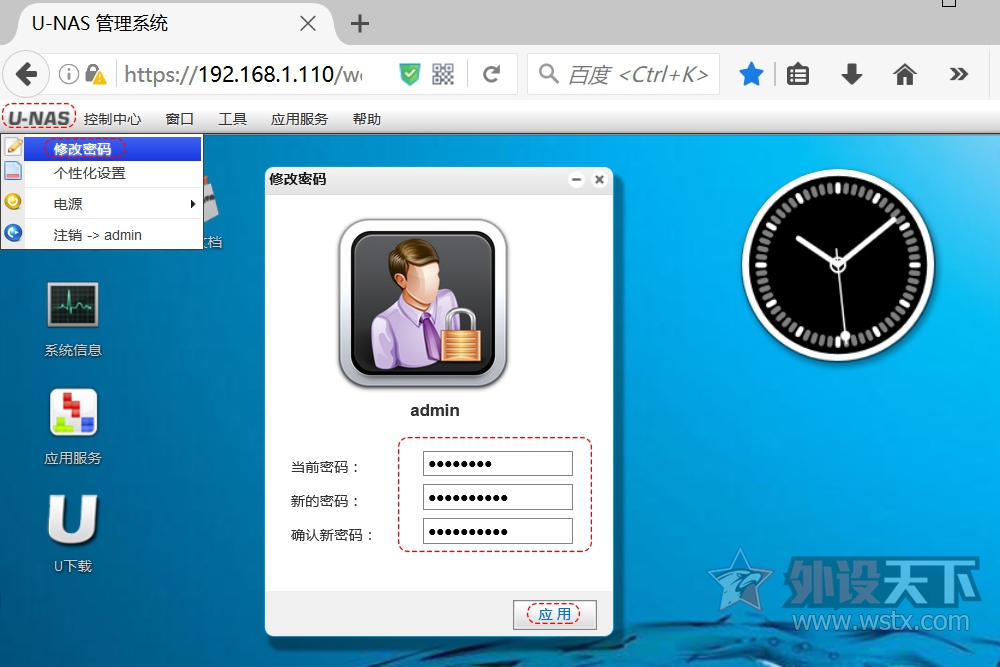Select the U-NAS 管理系统 browser tab
The image size is (1000, 667).
point(166,24)
